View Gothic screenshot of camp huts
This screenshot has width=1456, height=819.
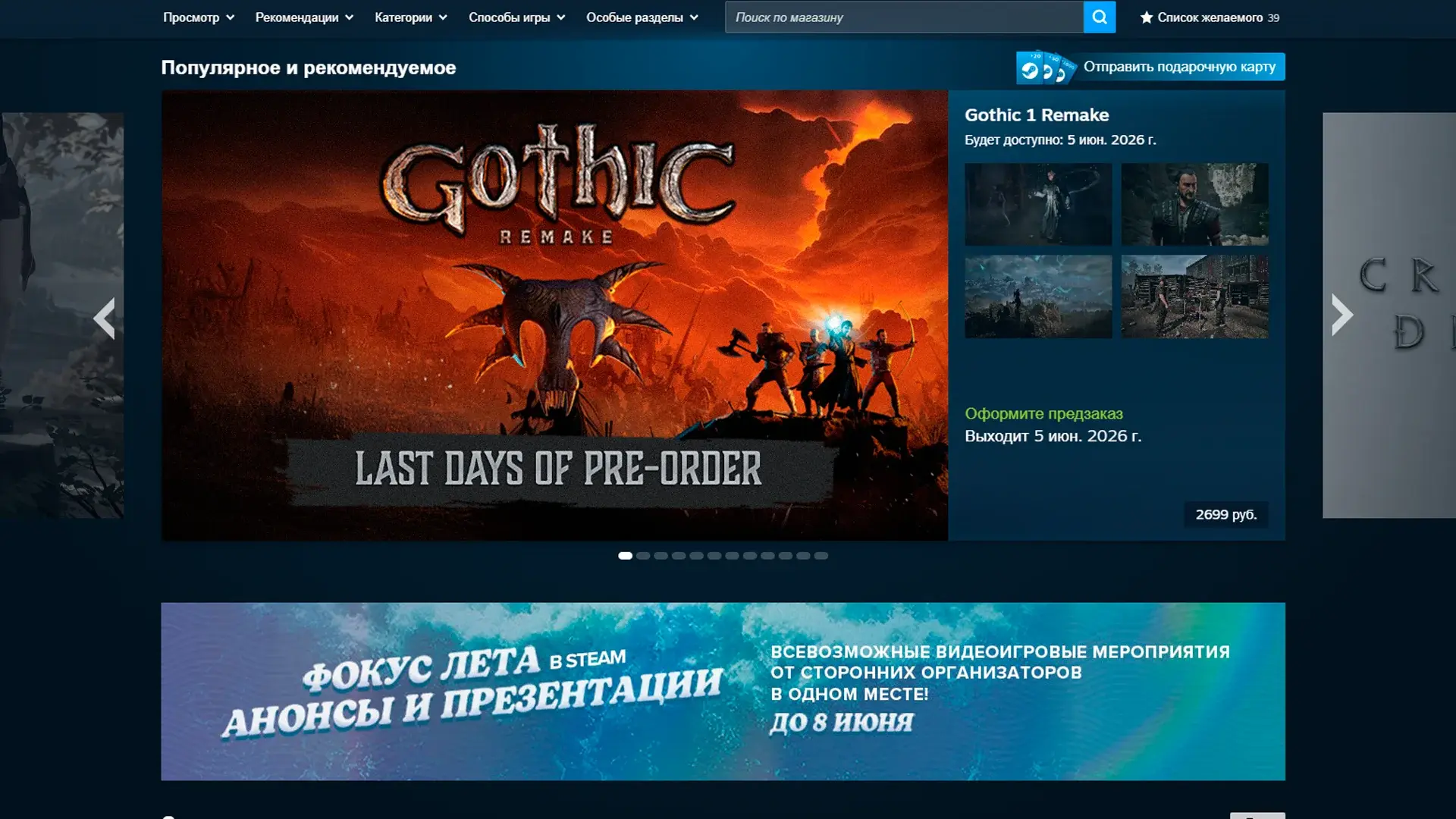1194,297
